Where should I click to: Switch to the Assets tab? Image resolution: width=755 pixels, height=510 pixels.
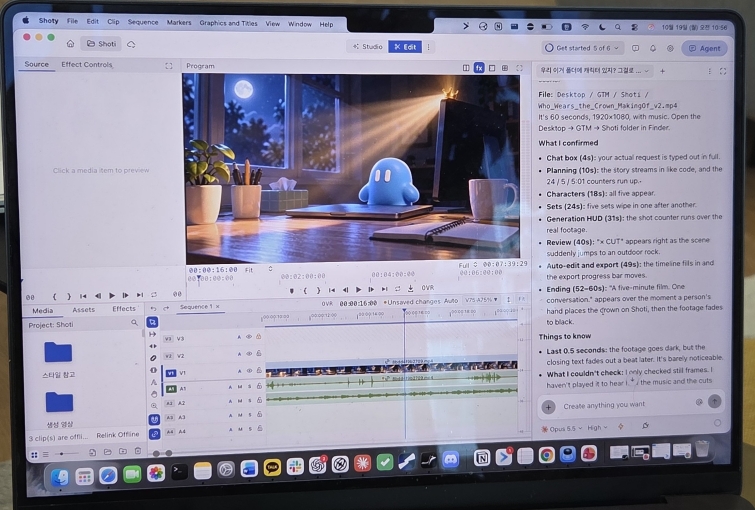click(83, 310)
